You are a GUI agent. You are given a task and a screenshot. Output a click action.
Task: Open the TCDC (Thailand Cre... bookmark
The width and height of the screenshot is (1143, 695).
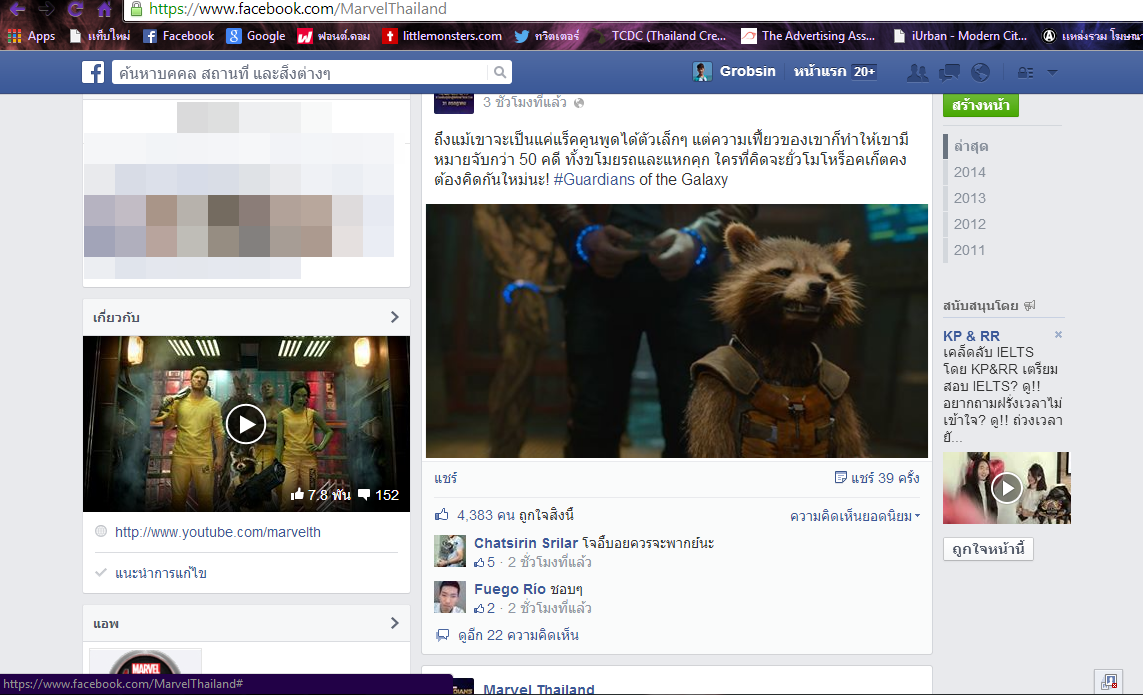click(659, 36)
